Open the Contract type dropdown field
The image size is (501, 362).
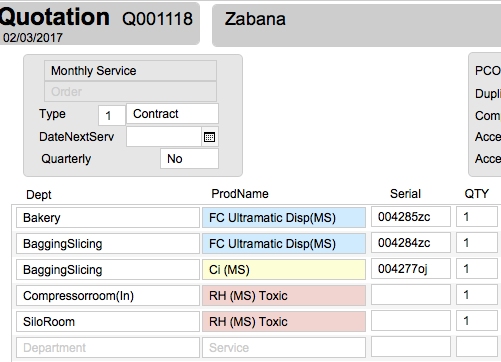tap(172, 114)
